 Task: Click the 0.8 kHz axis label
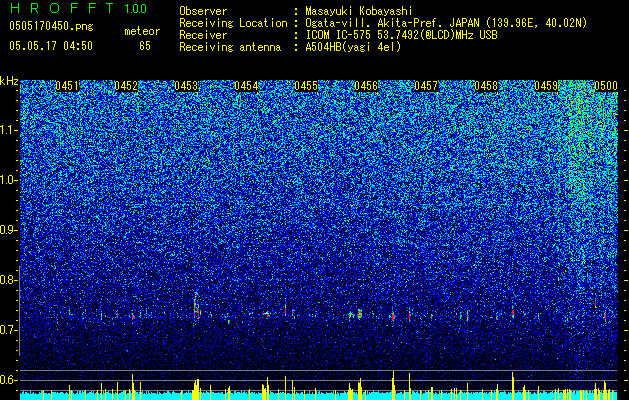(9, 280)
